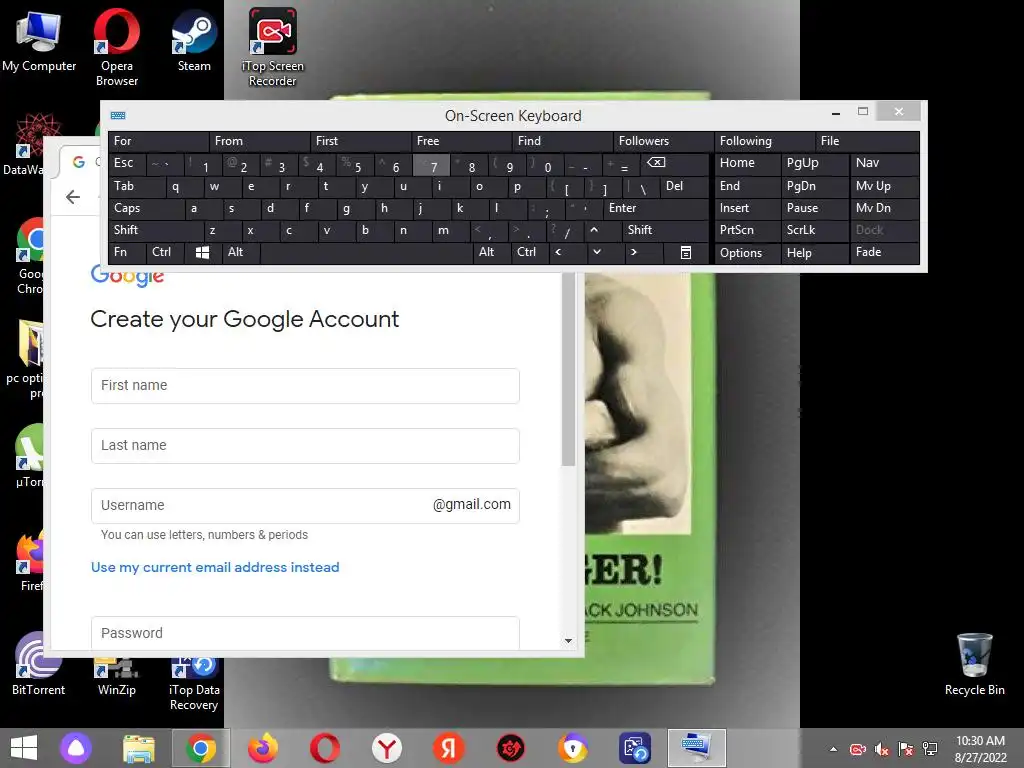This screenshot has height=768, width=1024.
Task: Open WinZip desktop shortcut
Action: (117, 677)
